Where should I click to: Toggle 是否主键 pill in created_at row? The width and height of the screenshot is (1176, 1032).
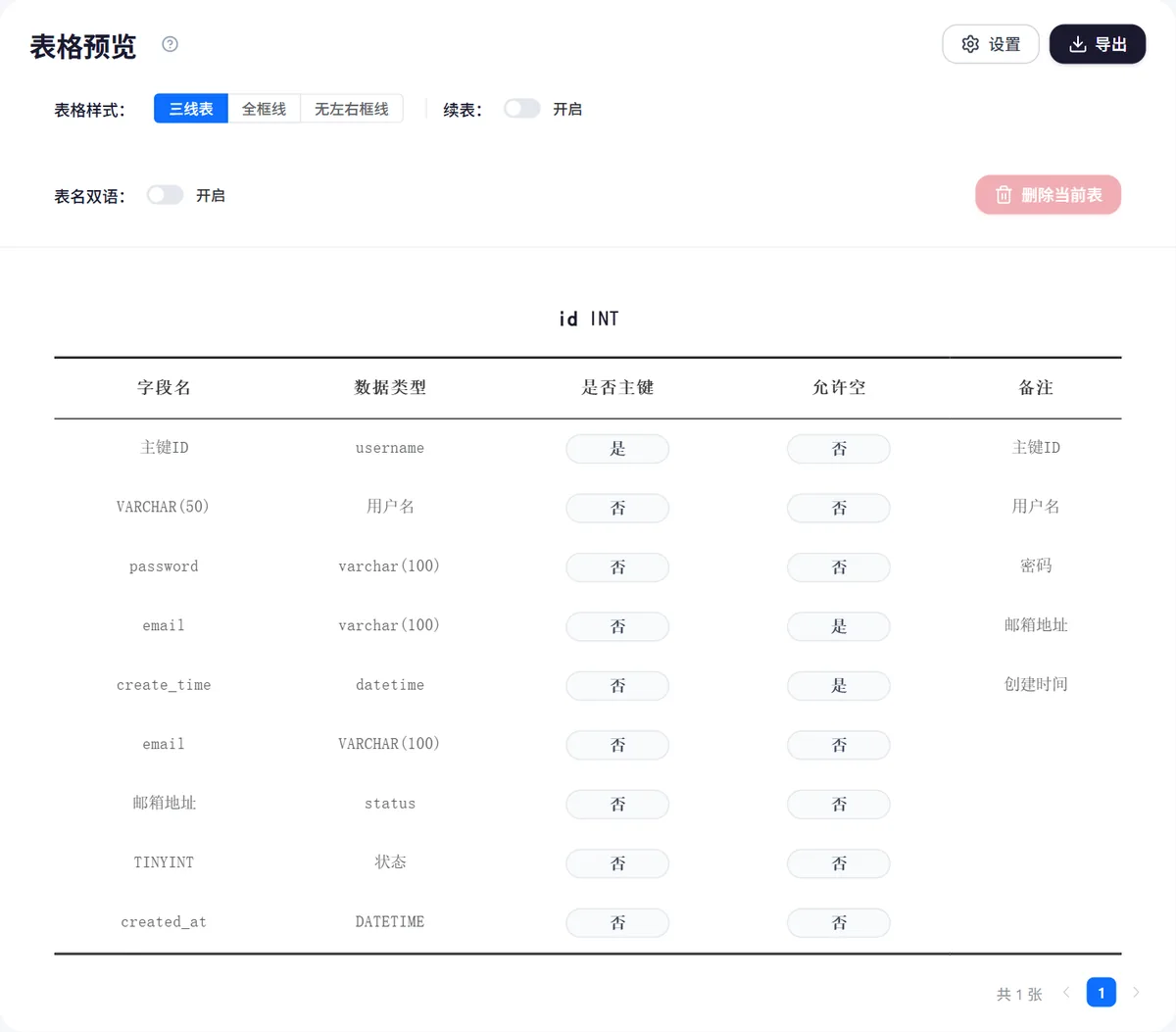(x=617, y=923)
